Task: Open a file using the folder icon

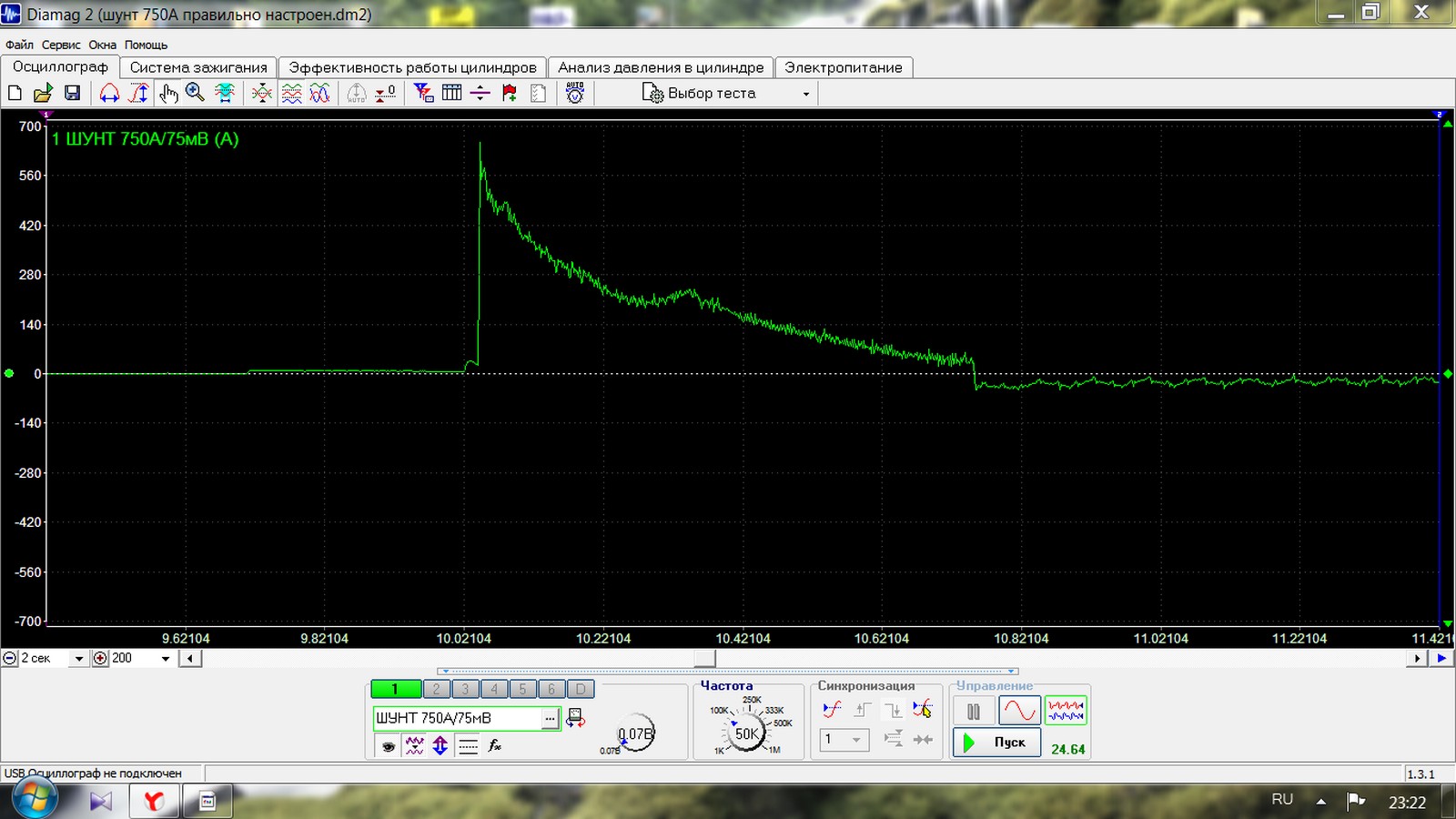Action: click(x=43, y=93)
